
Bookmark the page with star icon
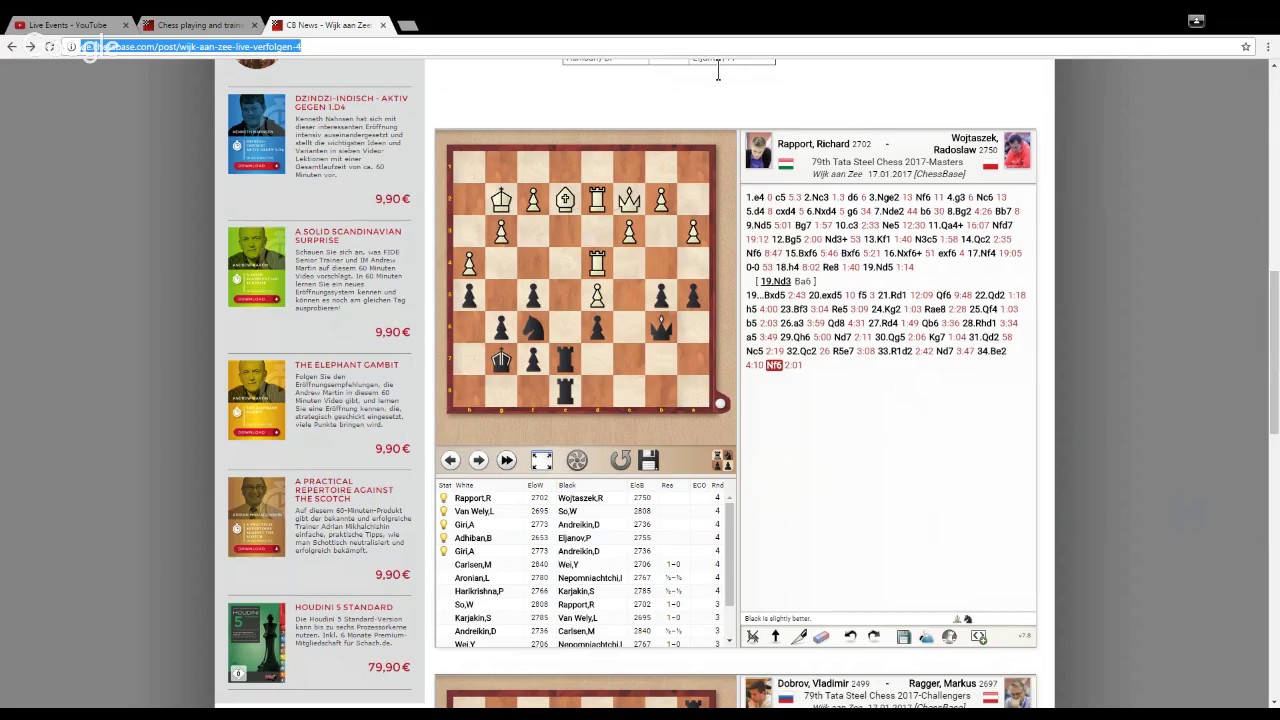(1246, 46)
